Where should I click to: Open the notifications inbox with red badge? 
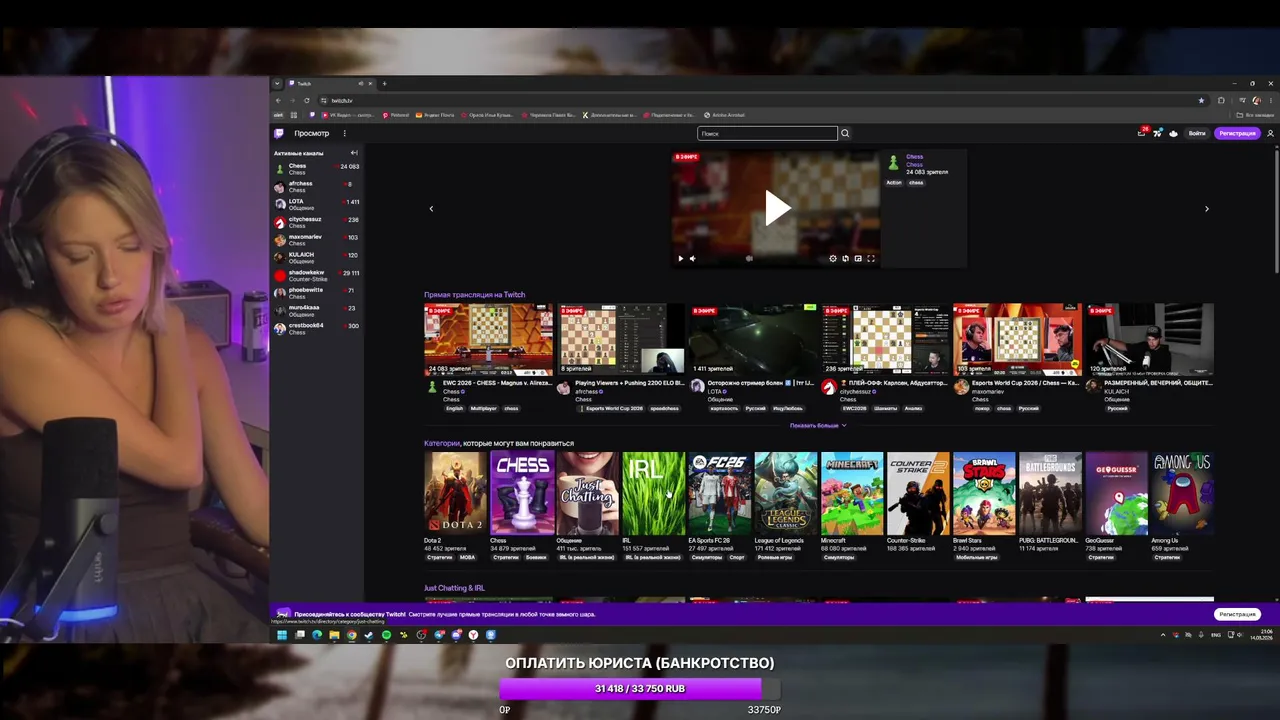(1142, 133)
